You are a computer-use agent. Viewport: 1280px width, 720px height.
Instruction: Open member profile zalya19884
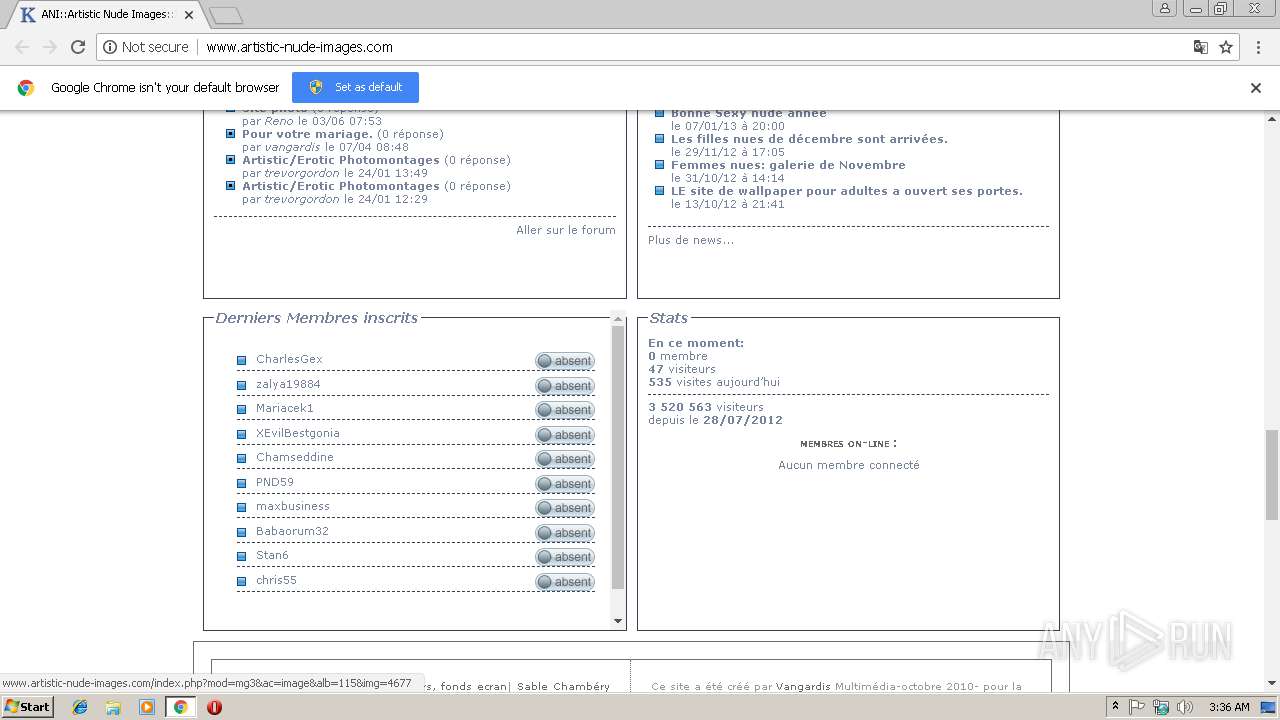pos(288,384)
